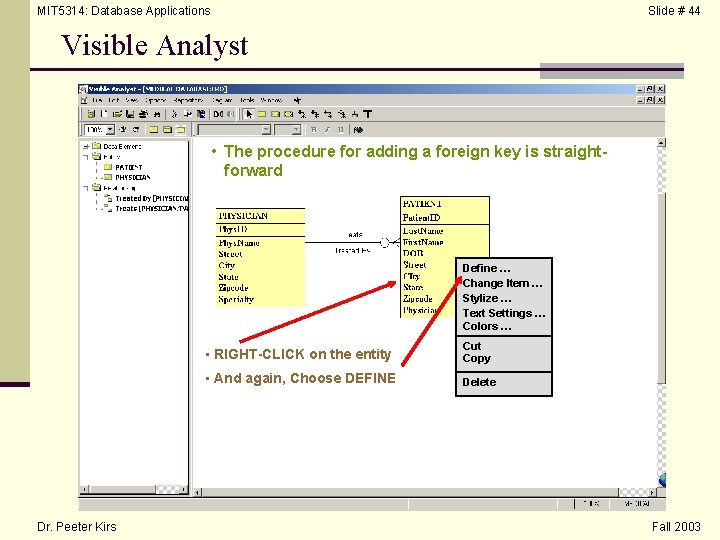This screenshot has height=540, width=720.
Task: Select the large T text tool
Action: [x=367, y=114]
